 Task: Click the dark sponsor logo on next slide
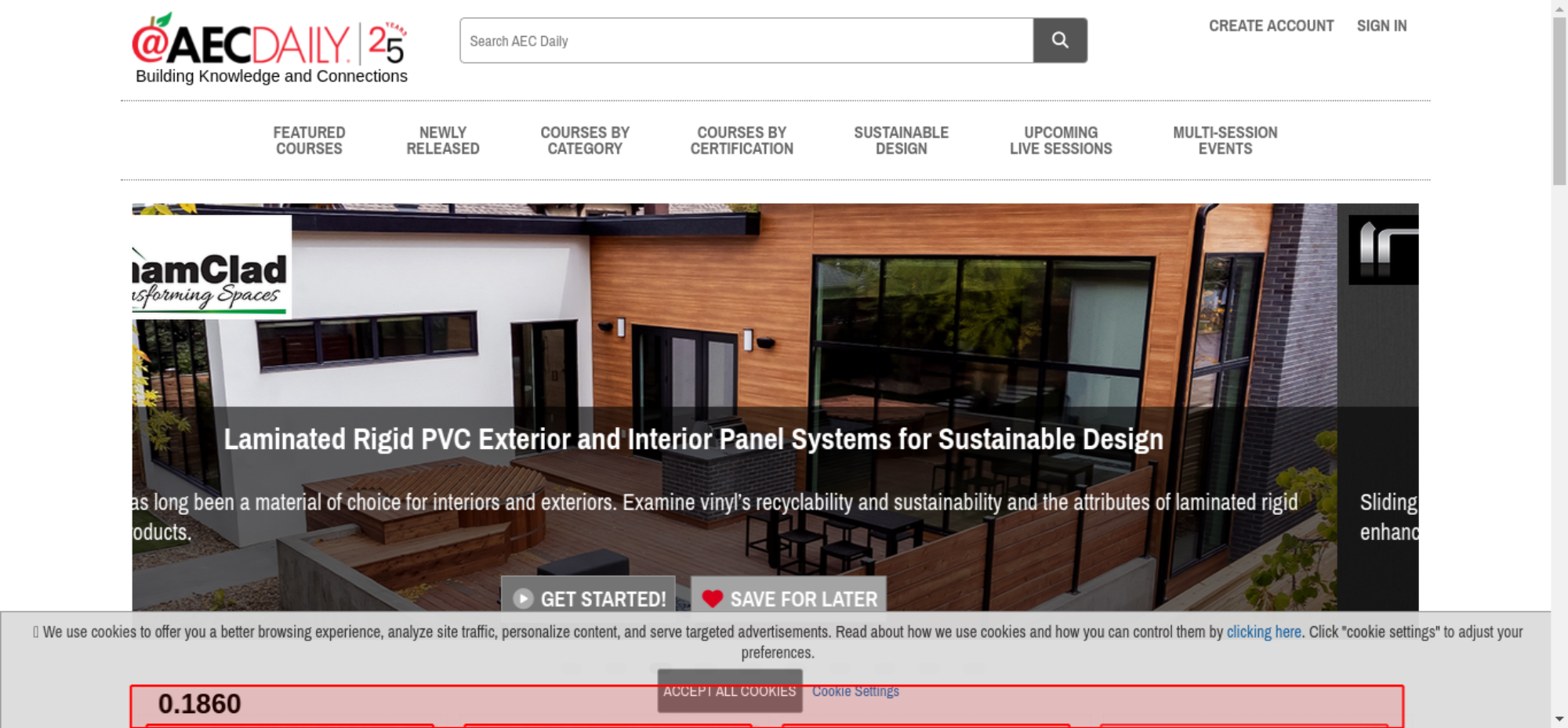1383,249
